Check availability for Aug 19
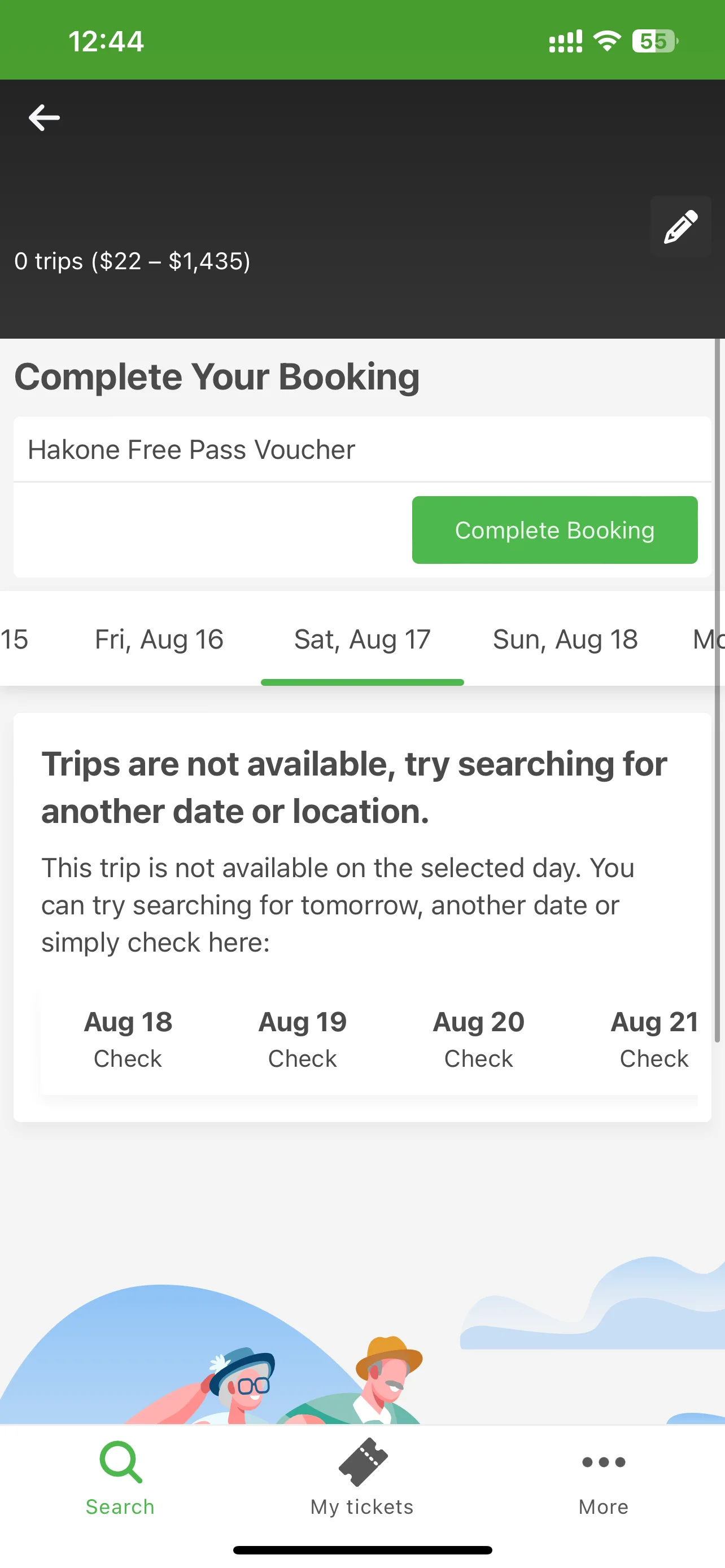 click(x=303, y=1040)
